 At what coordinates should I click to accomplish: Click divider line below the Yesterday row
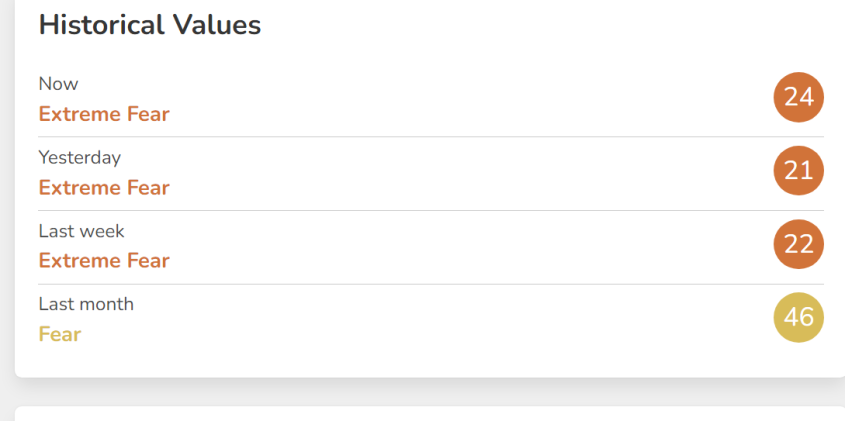[431, 210]
